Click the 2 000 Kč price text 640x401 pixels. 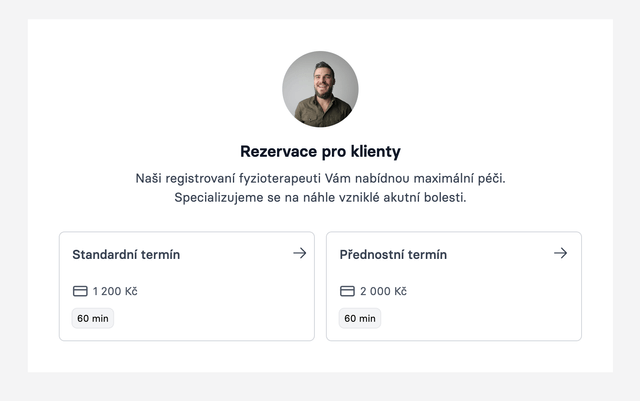pos(383,291)
